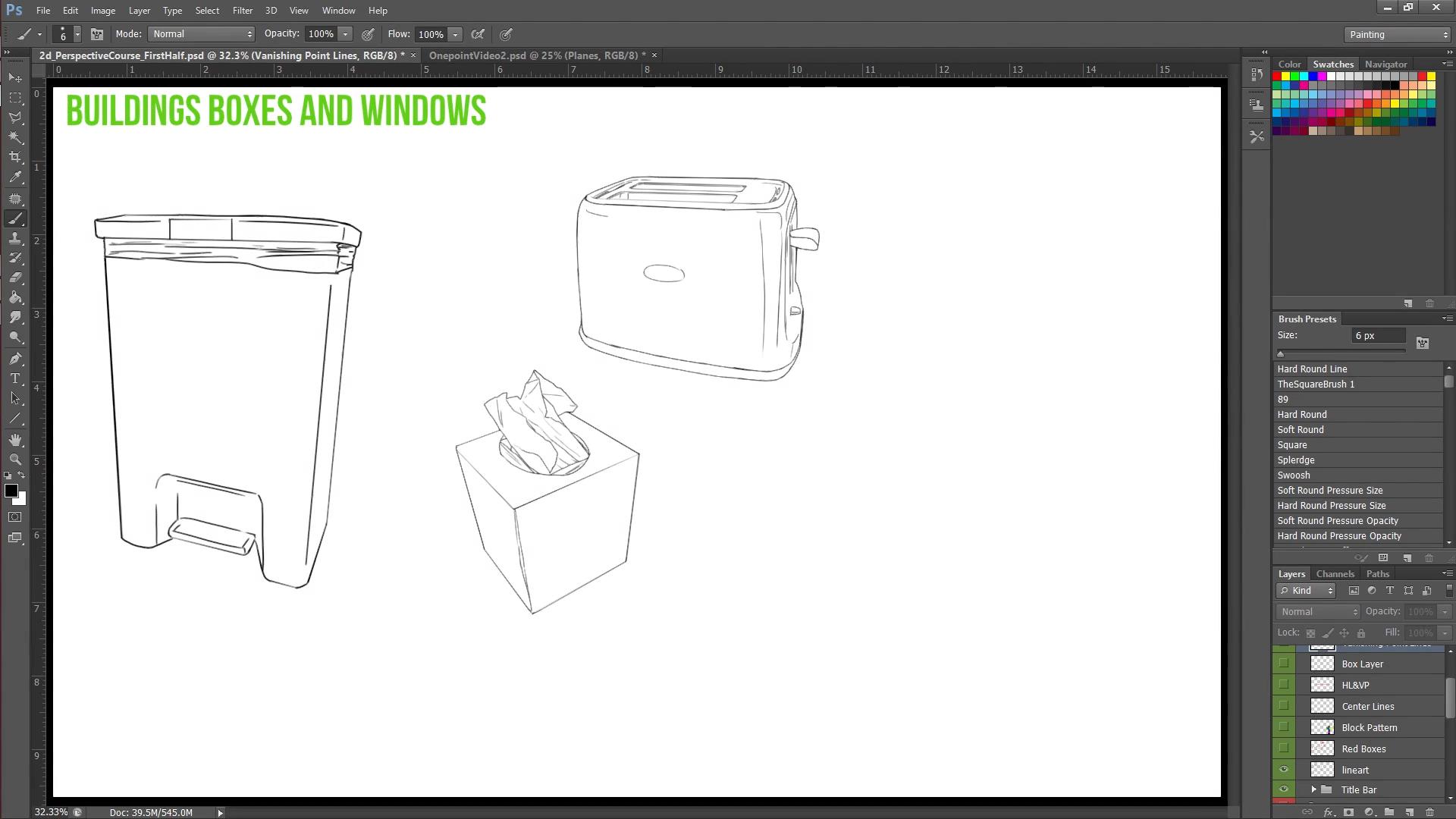This screenshot has height=819, width=1456.
Task: Open the Filter menu
Action: tap(243, 11)
